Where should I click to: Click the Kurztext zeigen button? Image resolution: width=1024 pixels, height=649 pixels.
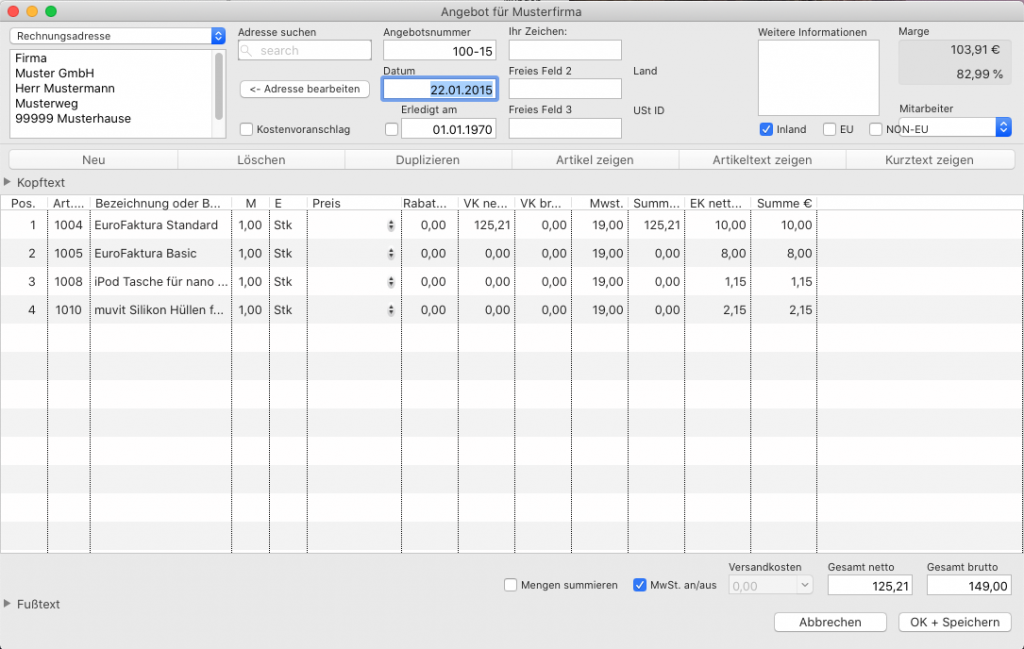929,160
